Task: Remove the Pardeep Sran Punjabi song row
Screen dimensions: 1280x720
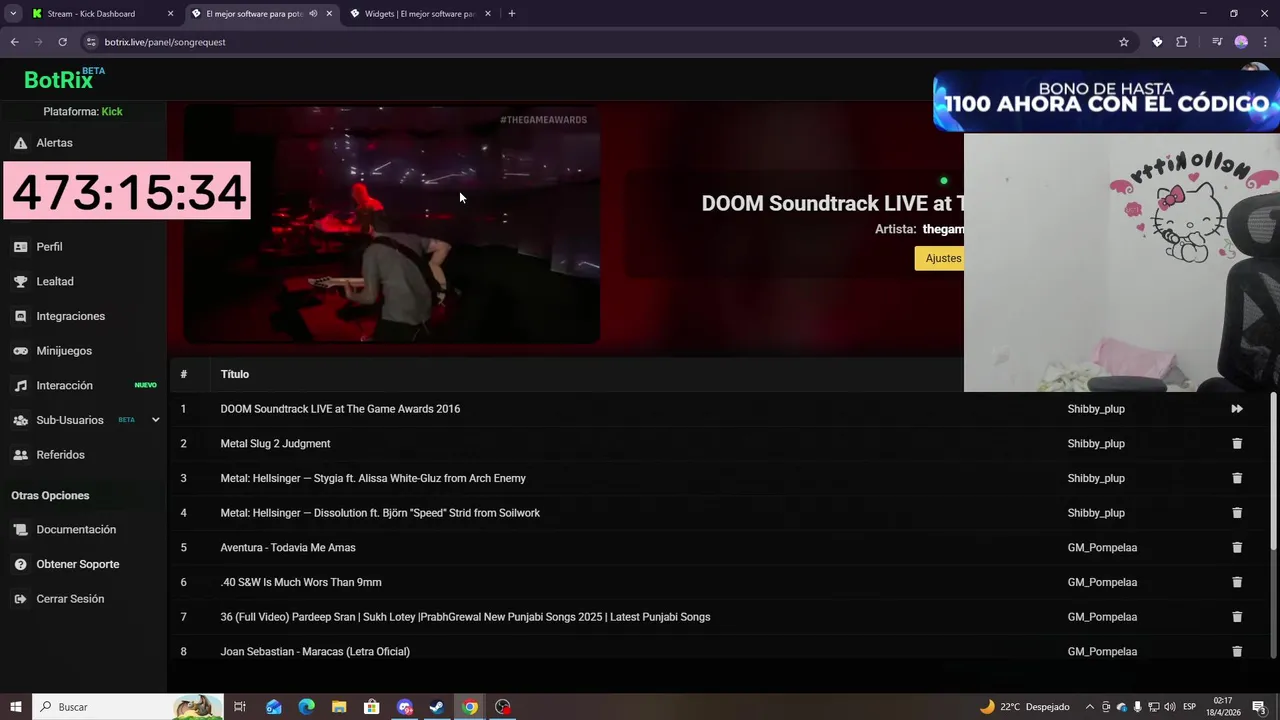Action: point(1237,617)
